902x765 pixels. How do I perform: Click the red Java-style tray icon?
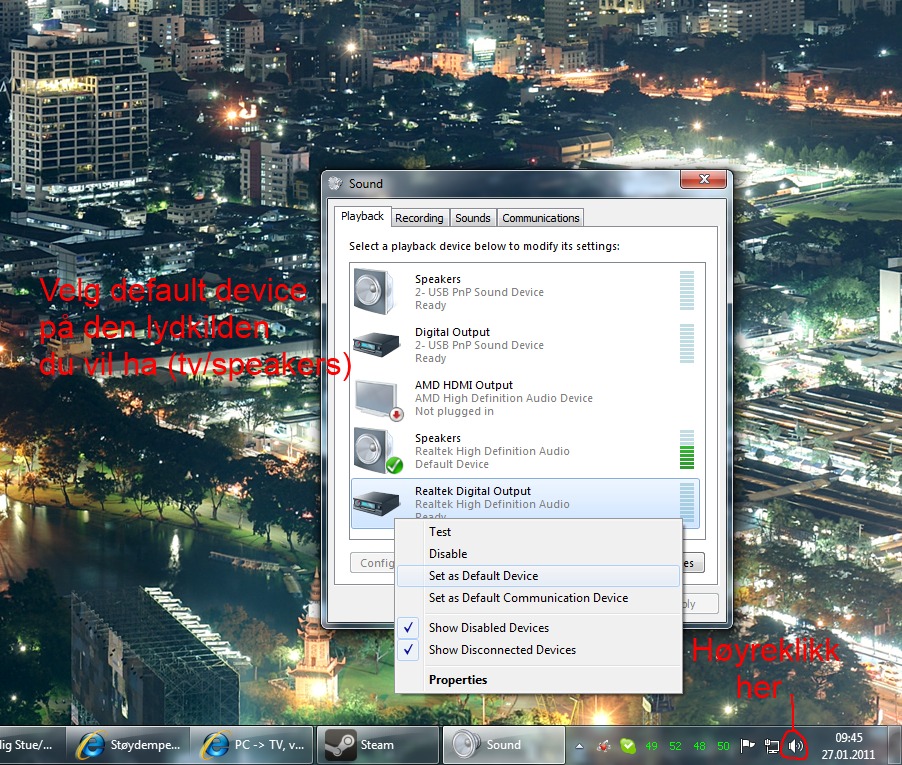click(603, 746)
